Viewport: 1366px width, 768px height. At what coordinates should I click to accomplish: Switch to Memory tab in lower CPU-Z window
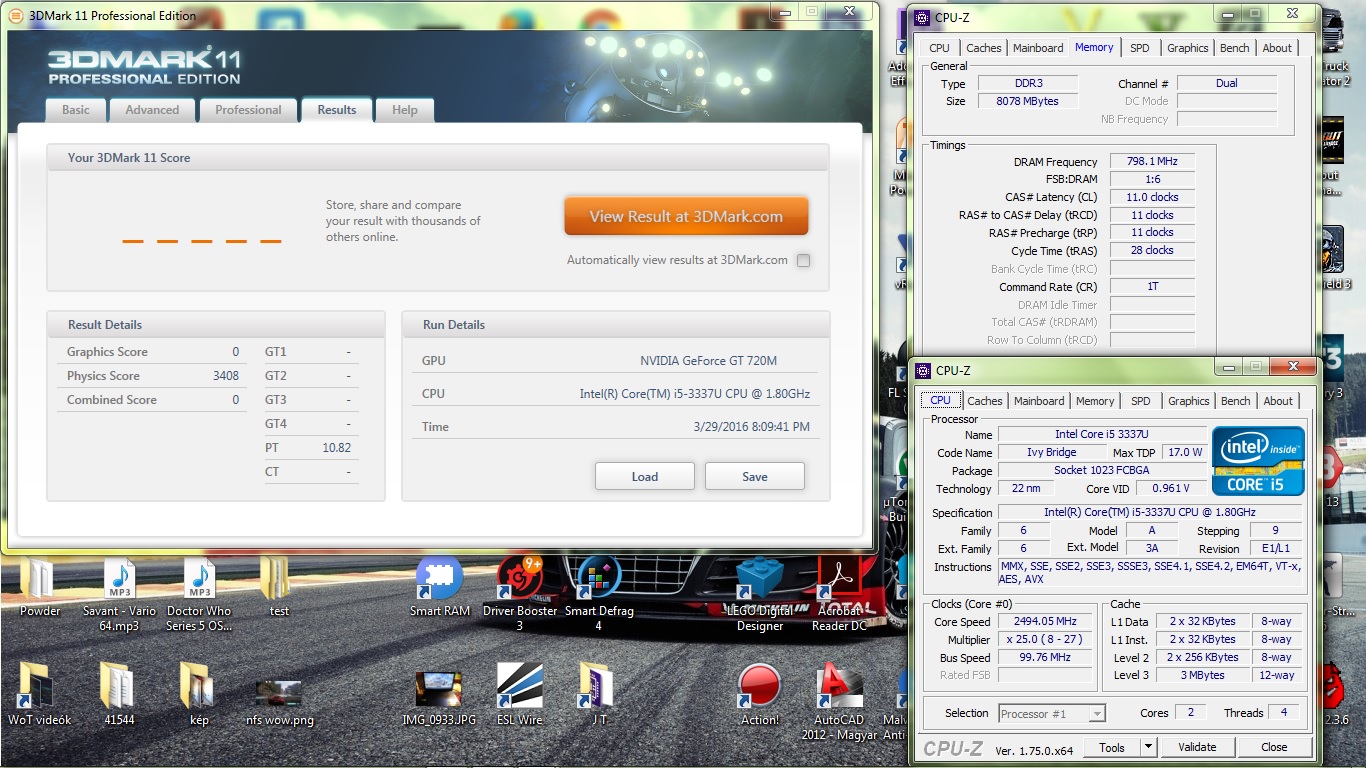pyautogui.click(x=1095, y=401)
